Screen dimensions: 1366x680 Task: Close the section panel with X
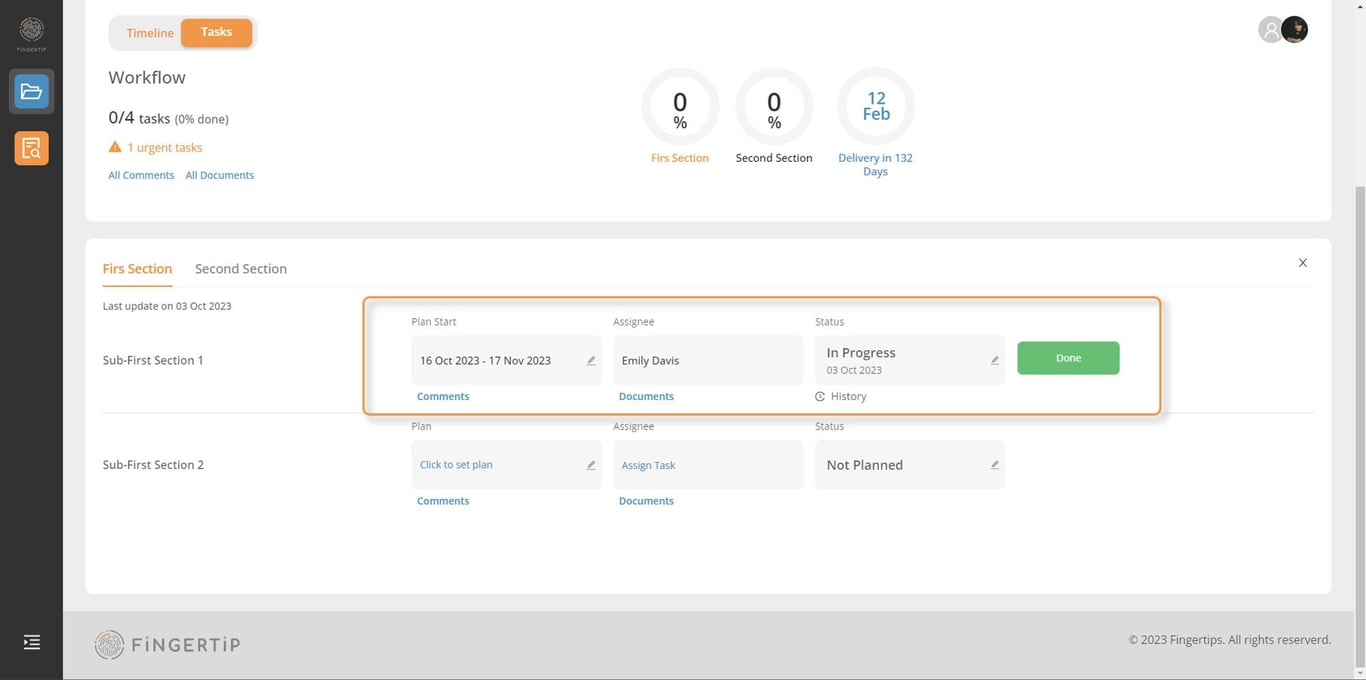coord(1303,263)
